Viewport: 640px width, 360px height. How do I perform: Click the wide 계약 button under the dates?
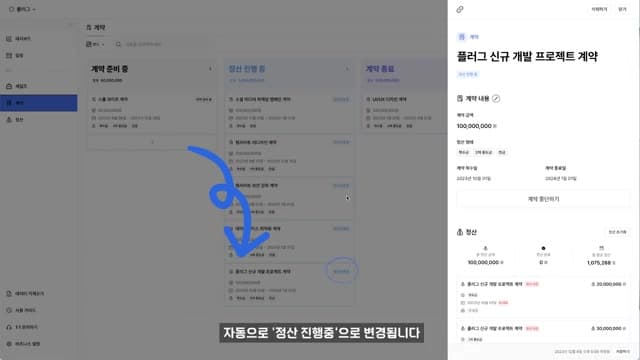pyautogui.click(x=543, y=199)
